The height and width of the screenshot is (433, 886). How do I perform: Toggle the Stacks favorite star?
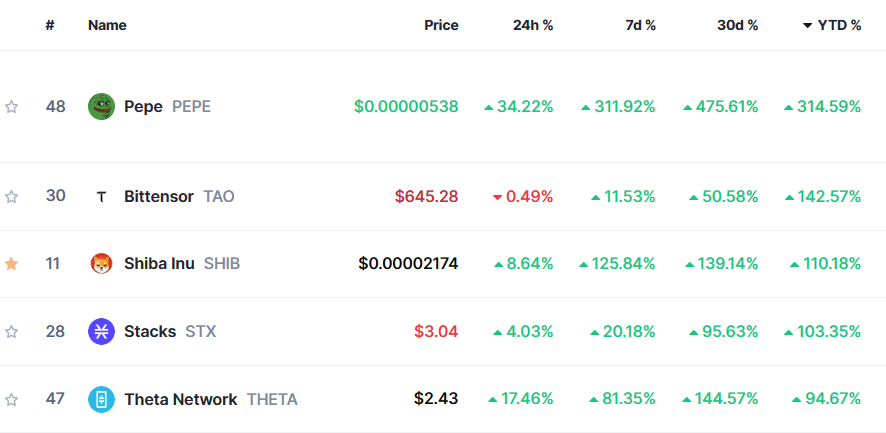(12, 332)
